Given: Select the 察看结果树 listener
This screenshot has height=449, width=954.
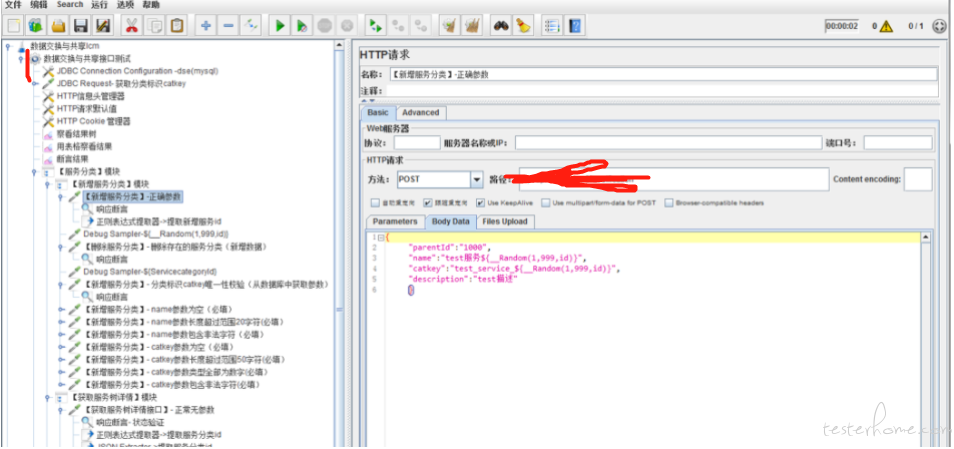Looking at the screenshot, I should pyautogui.click(x=76, y=134).
